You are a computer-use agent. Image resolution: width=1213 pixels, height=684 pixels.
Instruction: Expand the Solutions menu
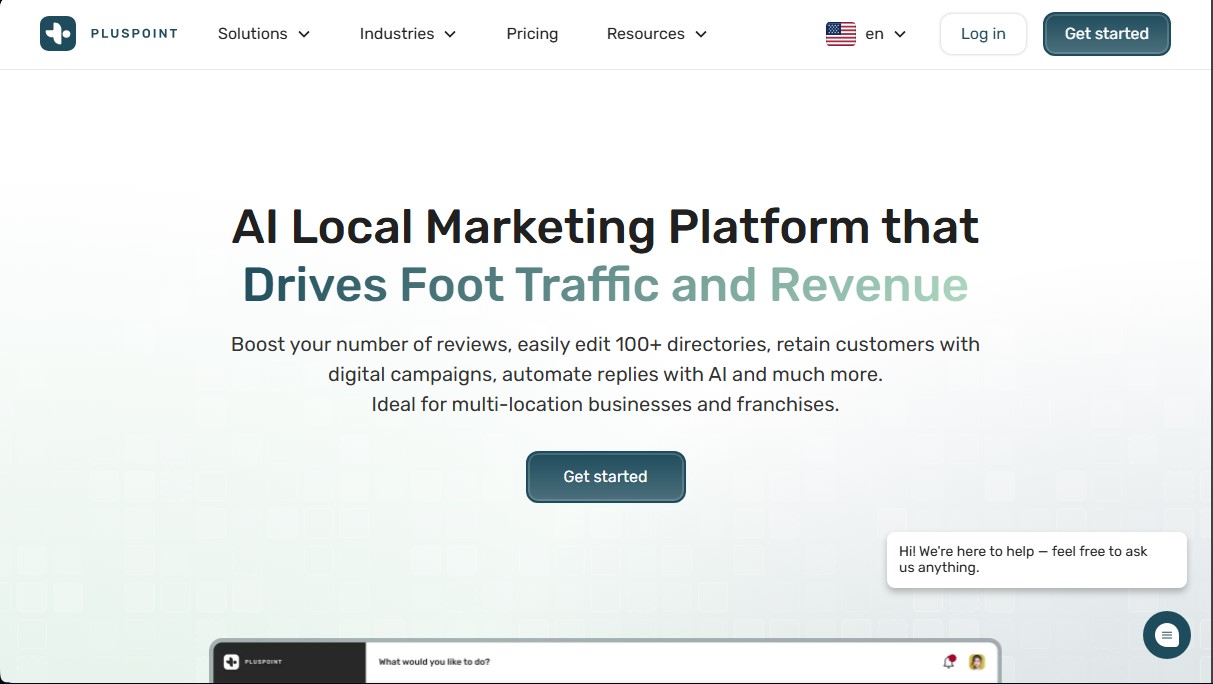pyautogui.click(x=264, y=34)
